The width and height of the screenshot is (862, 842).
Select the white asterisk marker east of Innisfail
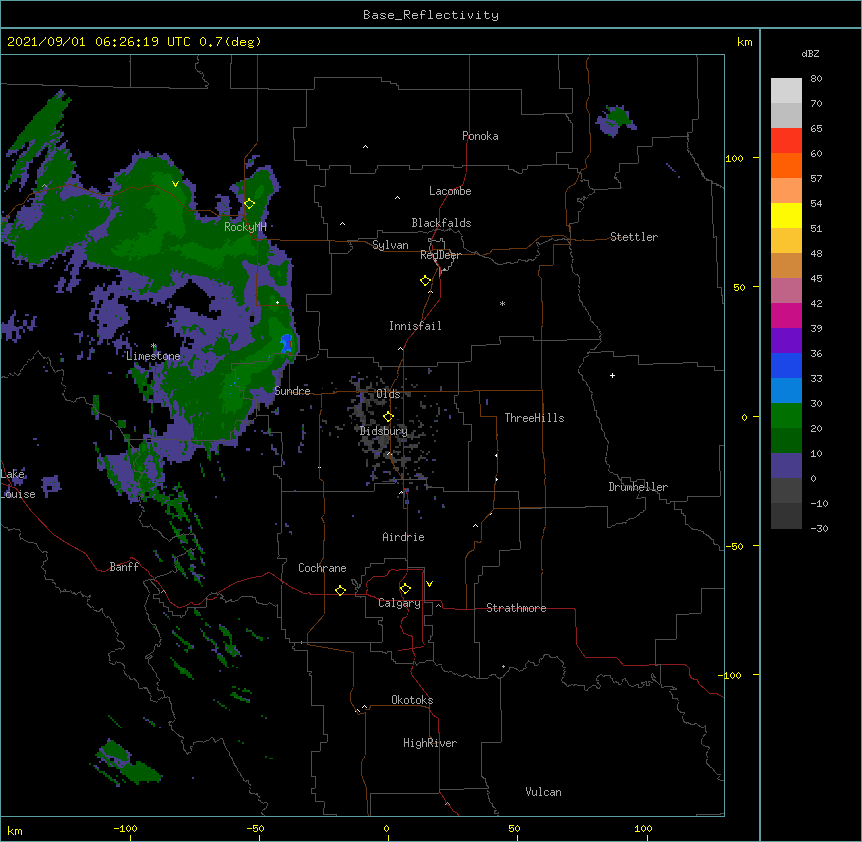pos(502,303)
